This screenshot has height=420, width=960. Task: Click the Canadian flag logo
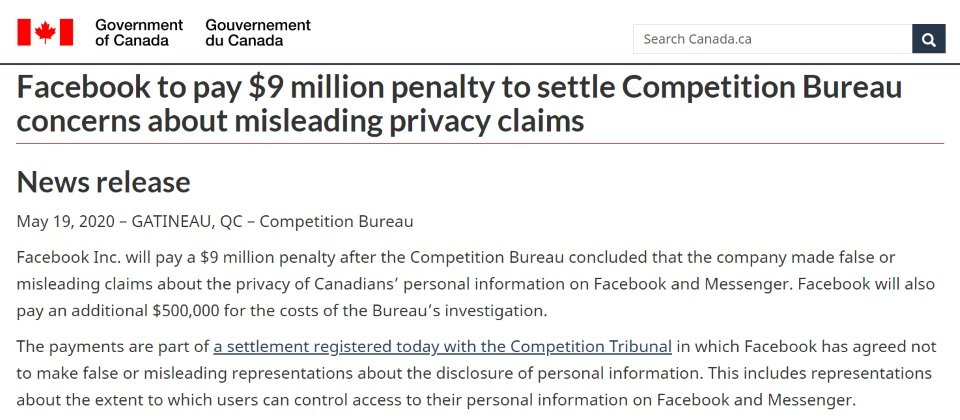pos(45,32)
